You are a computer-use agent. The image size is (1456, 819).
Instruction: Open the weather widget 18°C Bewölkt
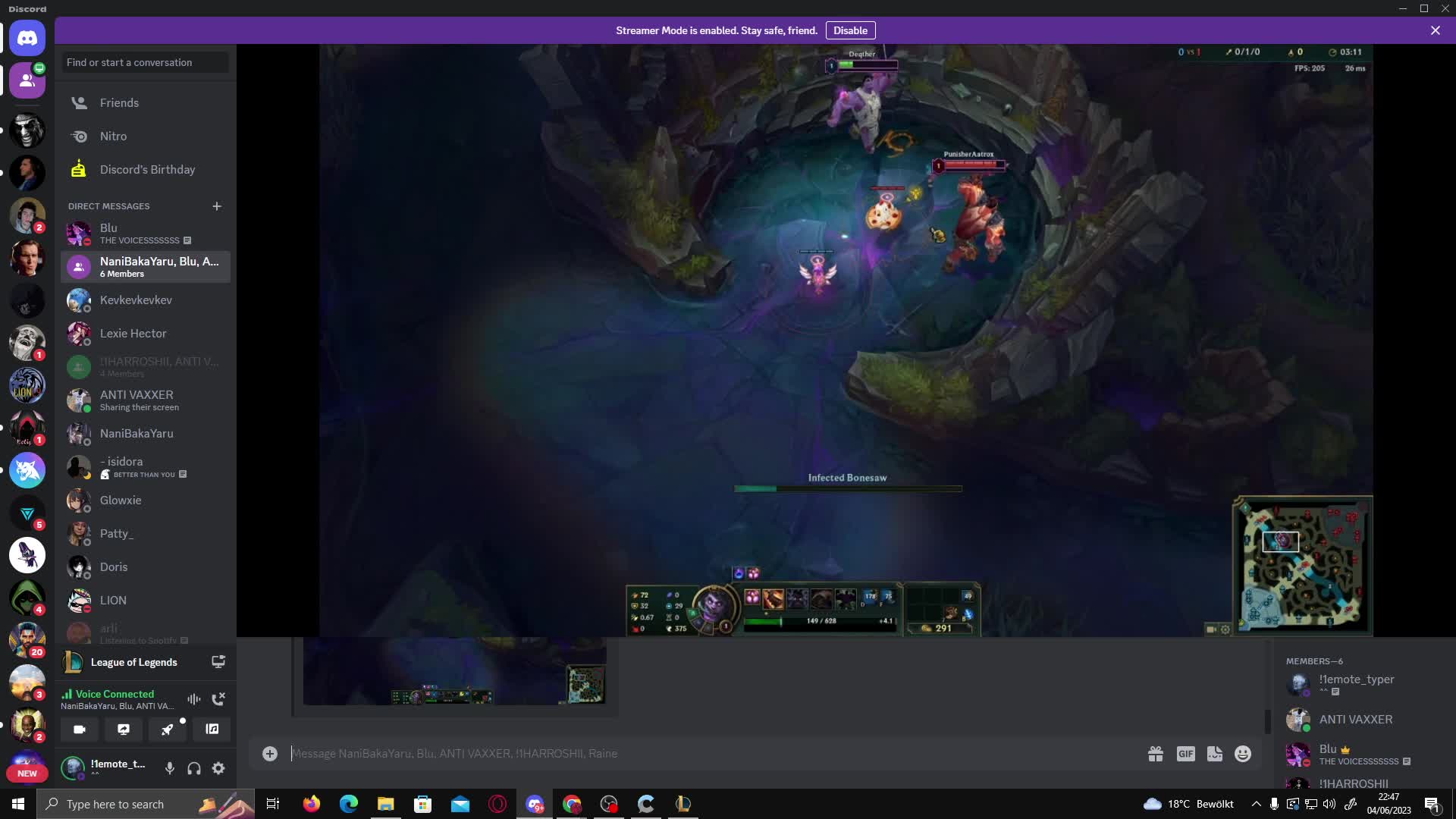pos(1189,804)
